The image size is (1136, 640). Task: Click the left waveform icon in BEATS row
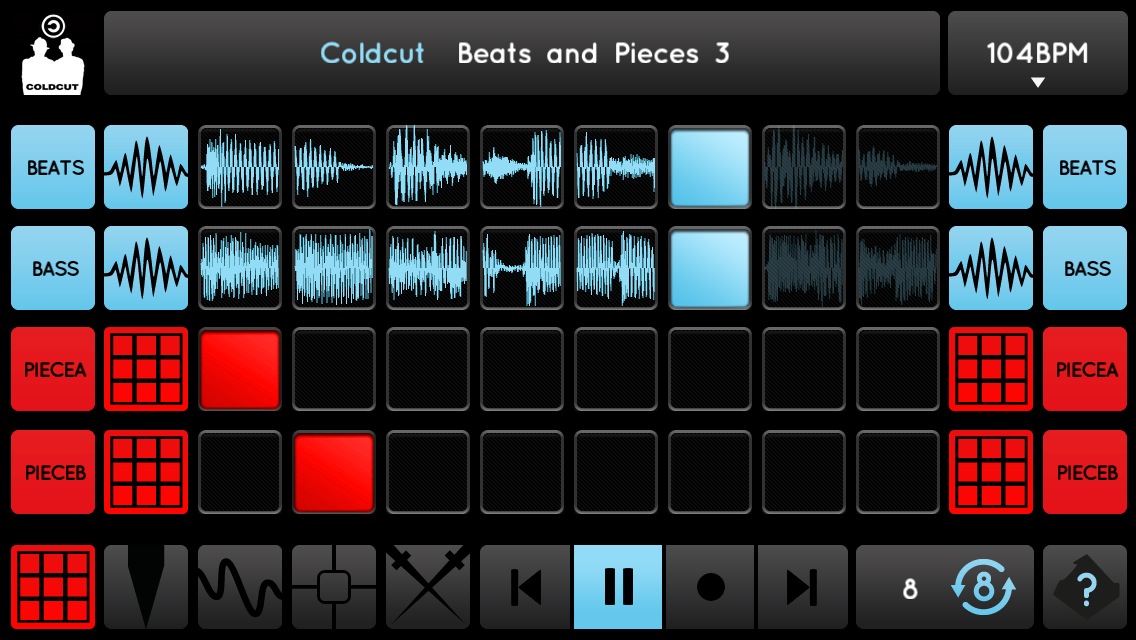[146, 167]
